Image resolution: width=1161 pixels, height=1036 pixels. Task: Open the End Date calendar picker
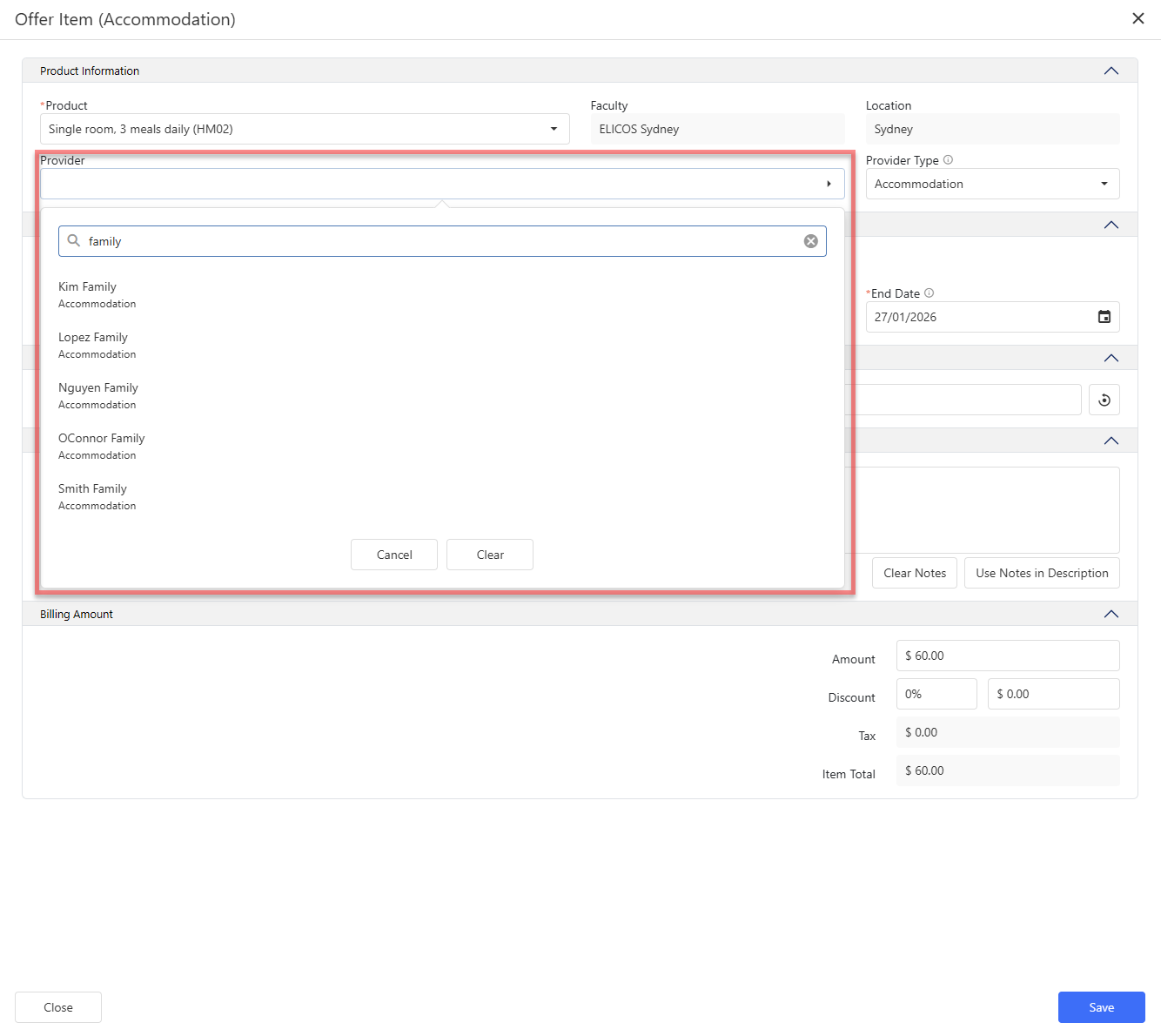pos(1104,317)
